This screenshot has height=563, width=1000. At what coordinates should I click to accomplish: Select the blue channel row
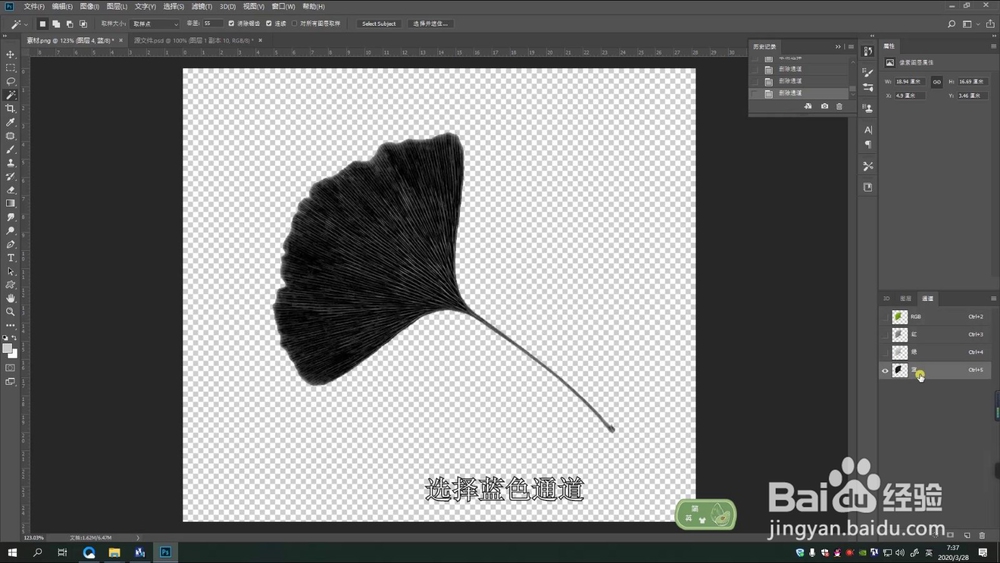(x=935, y=370)
